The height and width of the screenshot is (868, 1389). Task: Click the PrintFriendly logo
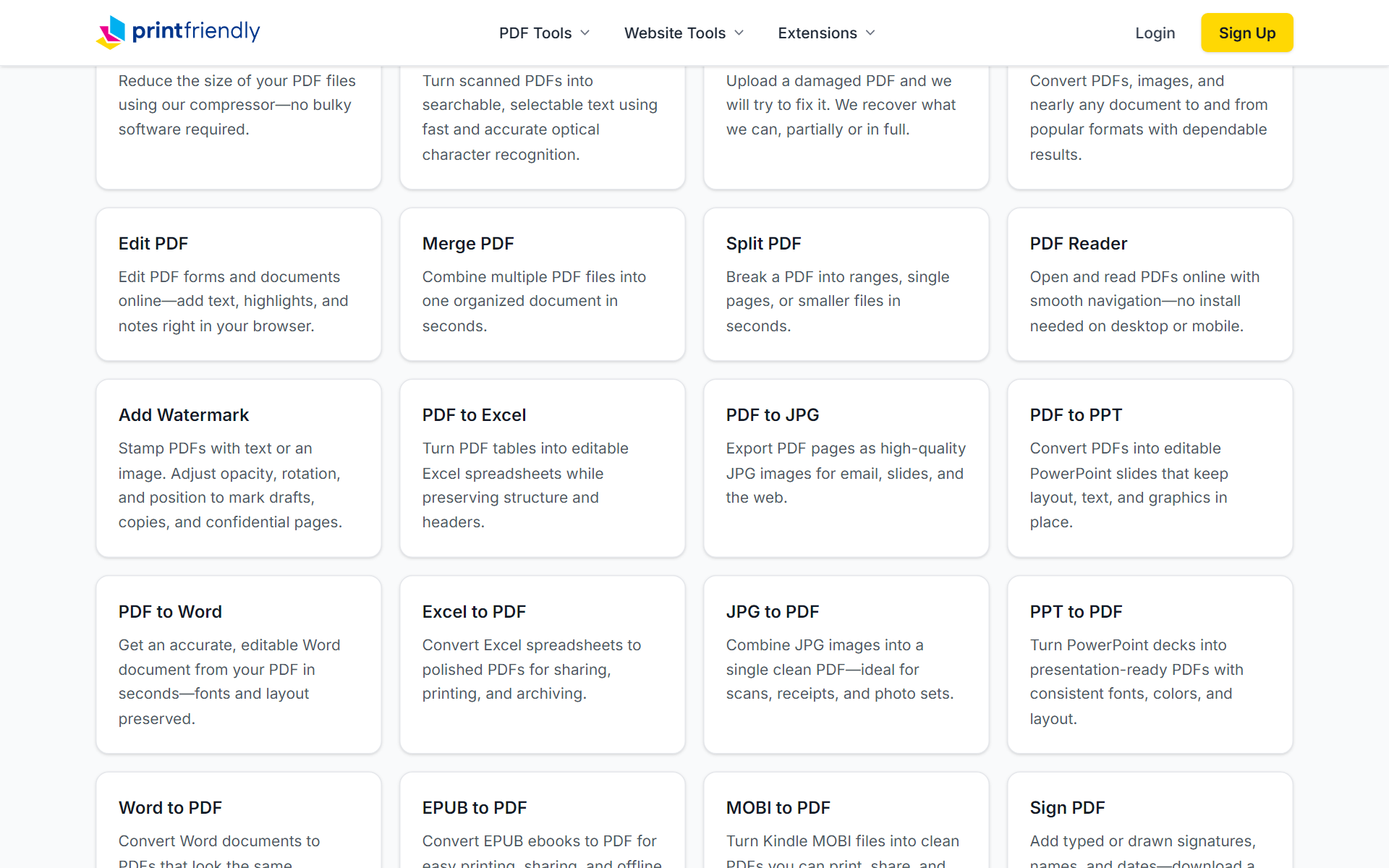pyautogui.click(x=178, y=32)
